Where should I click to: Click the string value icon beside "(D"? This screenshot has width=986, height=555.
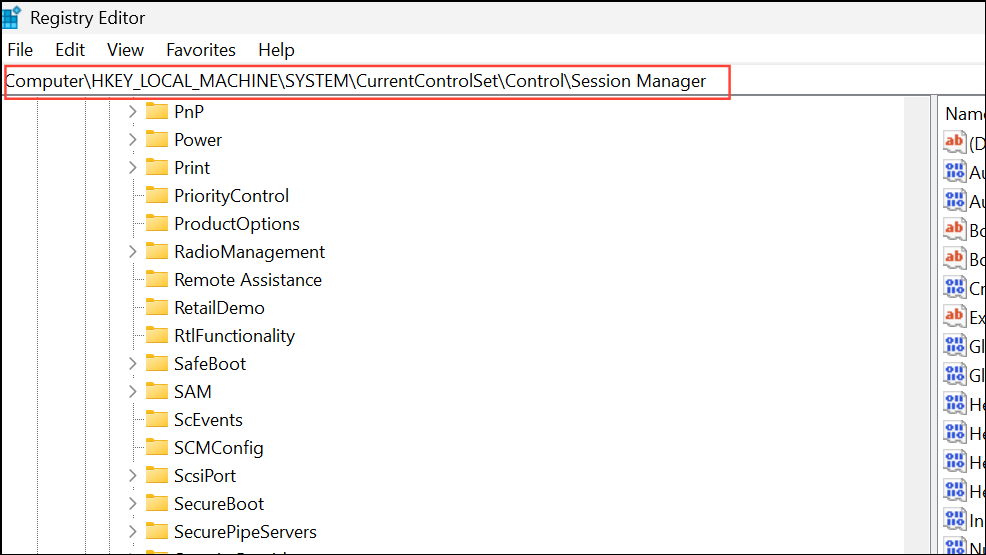point(955,142)
